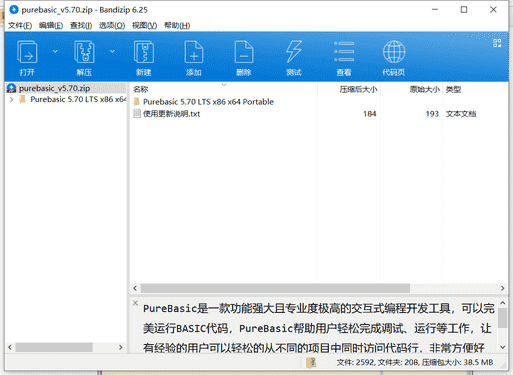
Task: Click comment pane scroll up arrow
Action: pyautogui.click(x=503, y=303)
